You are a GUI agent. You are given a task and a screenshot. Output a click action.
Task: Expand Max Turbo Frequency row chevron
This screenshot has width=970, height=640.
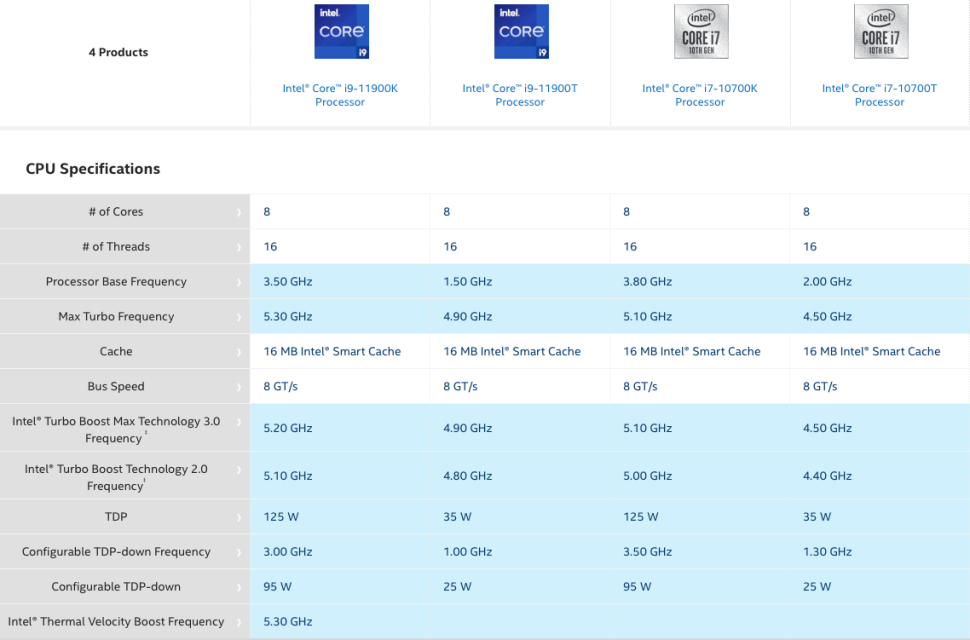[x=239, y=317]
